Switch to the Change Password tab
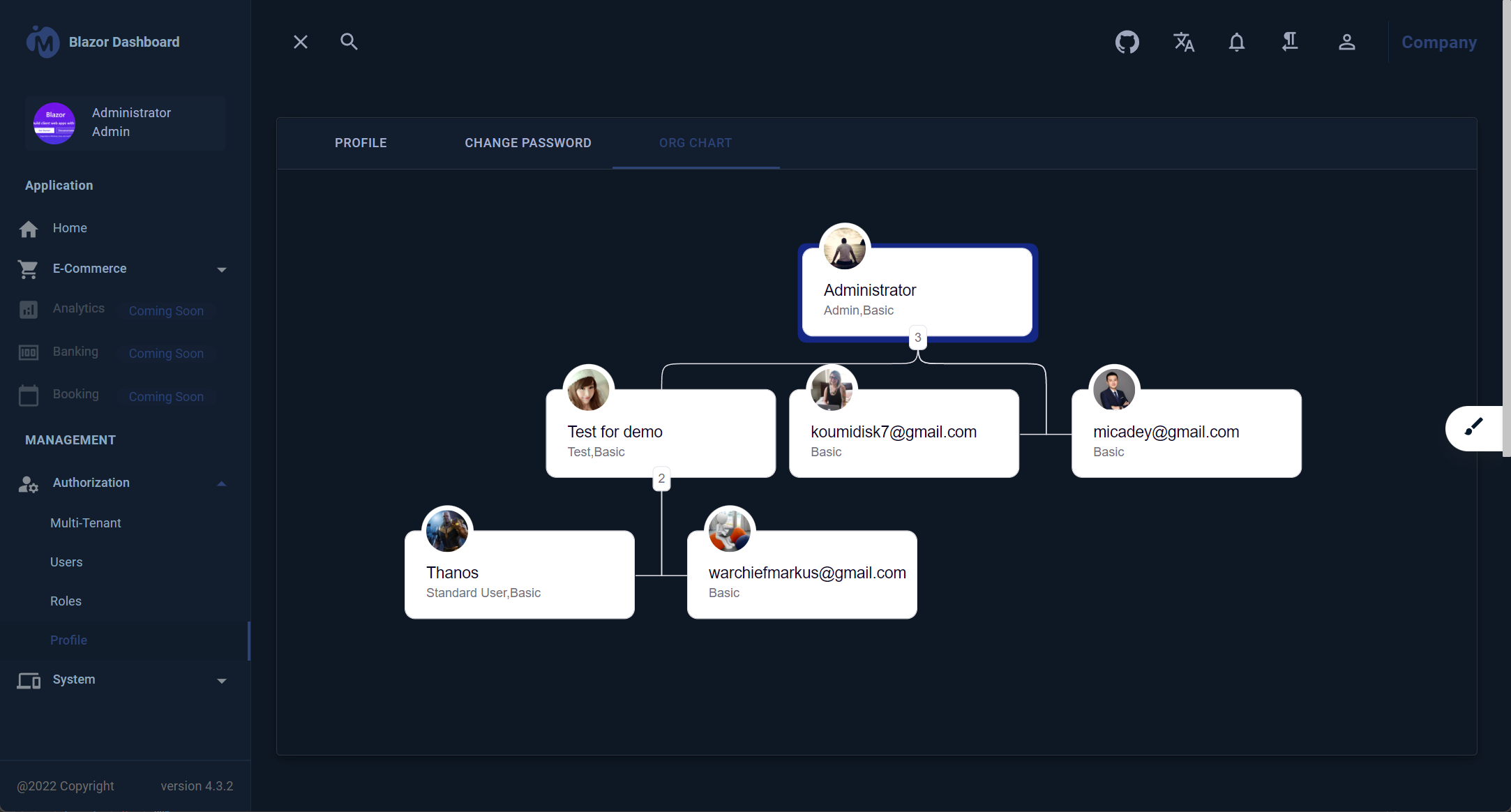 coord(527,143)
